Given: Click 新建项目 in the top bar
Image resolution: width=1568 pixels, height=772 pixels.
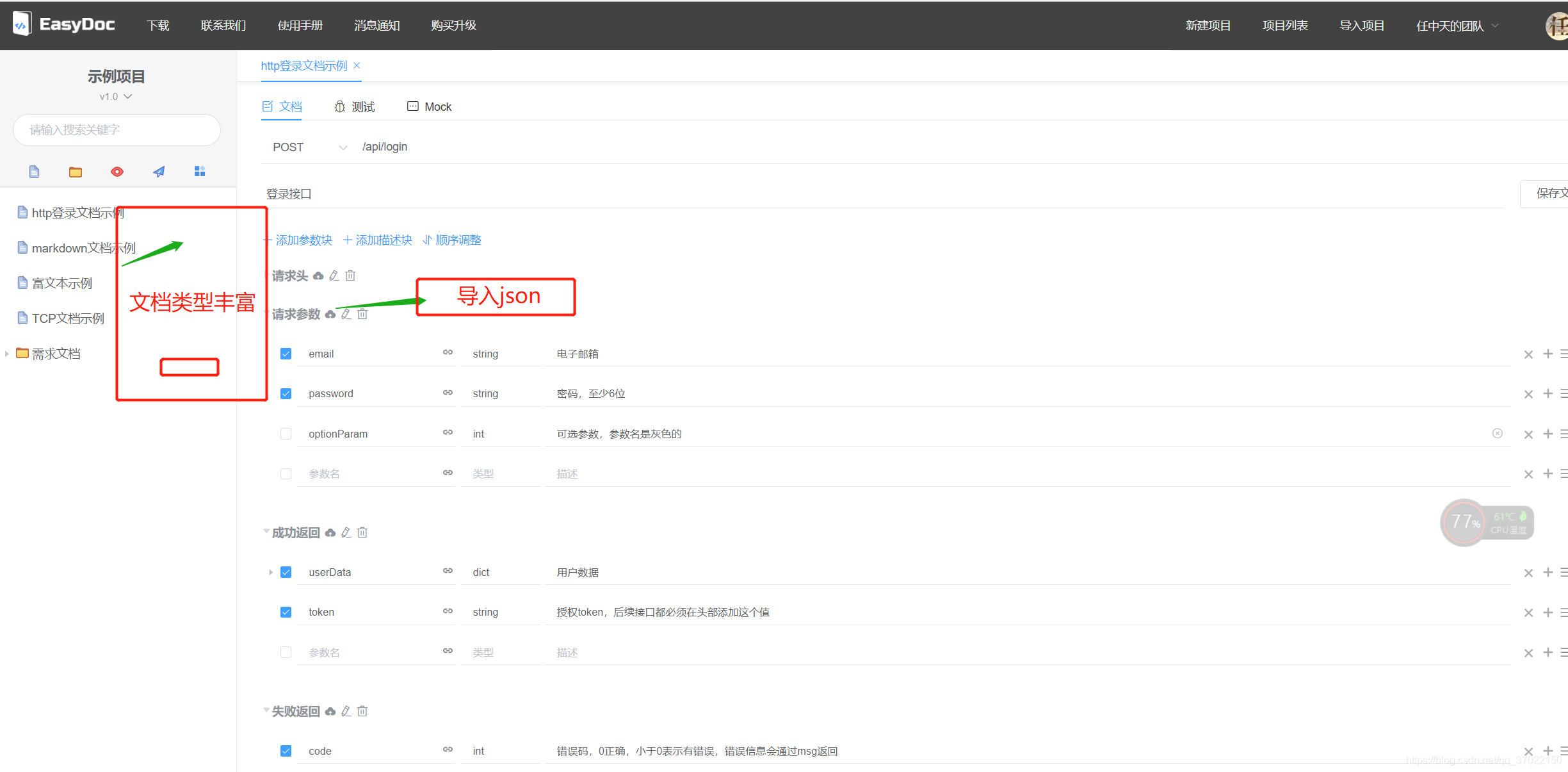Looking at the screenshot, I should tap(1208, 26).
